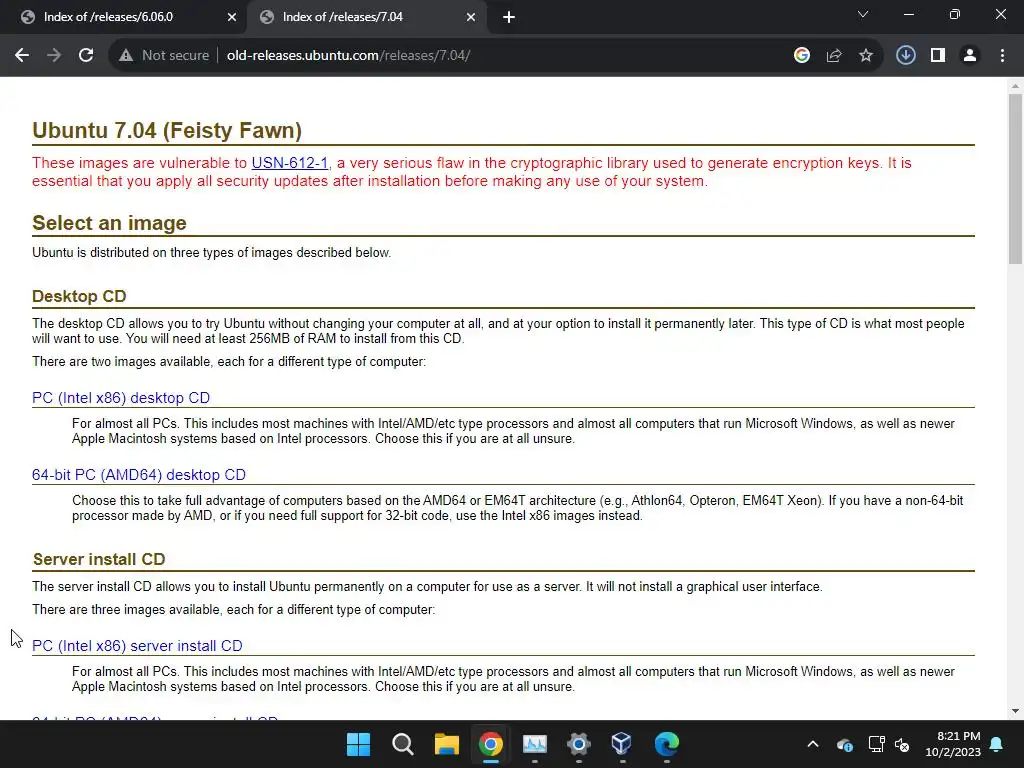Bookmark this tab with star icon
The image size is (1024, 768).
tap(866, 56)
